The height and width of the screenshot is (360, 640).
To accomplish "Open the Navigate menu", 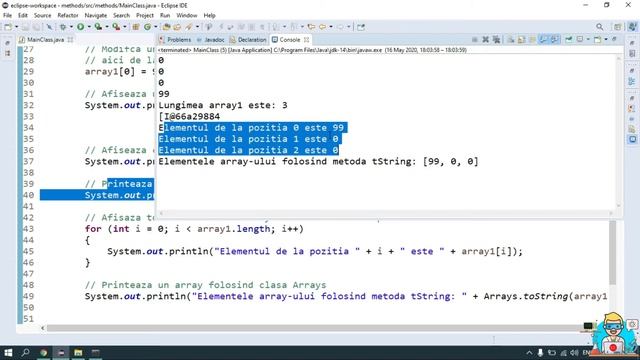I will point(96,16).
